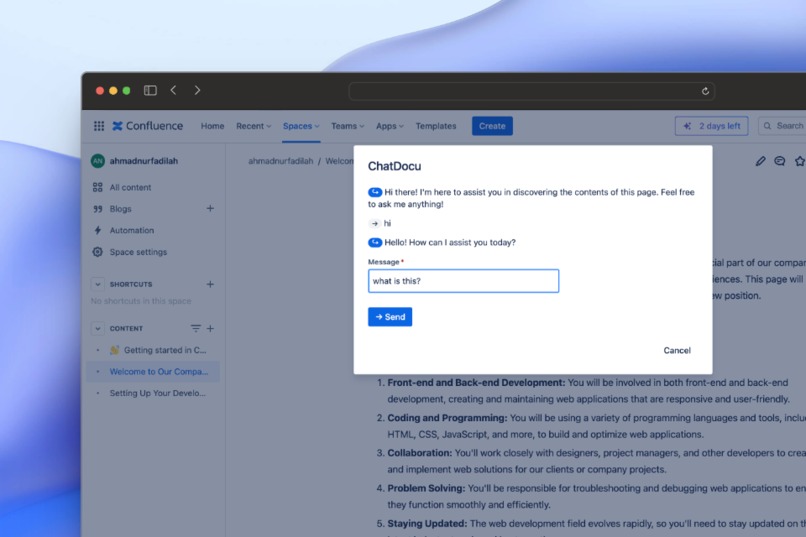The width and height of the screenshot is (806, 537).
Task: Open the content filter icon
Action: click(x=196, y=328)
